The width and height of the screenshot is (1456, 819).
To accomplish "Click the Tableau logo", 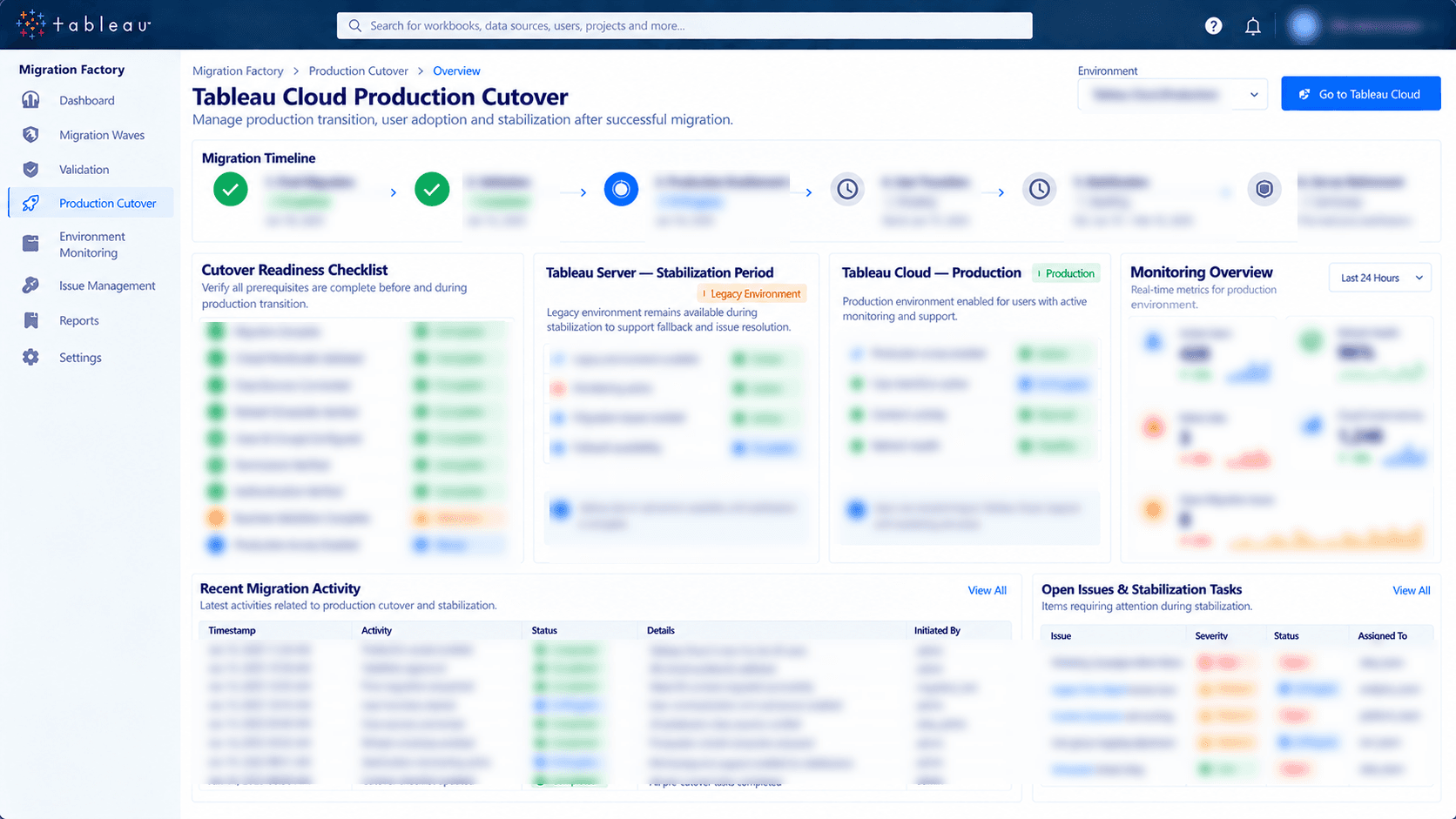I will pyautogui.click(x=84, y=25).
